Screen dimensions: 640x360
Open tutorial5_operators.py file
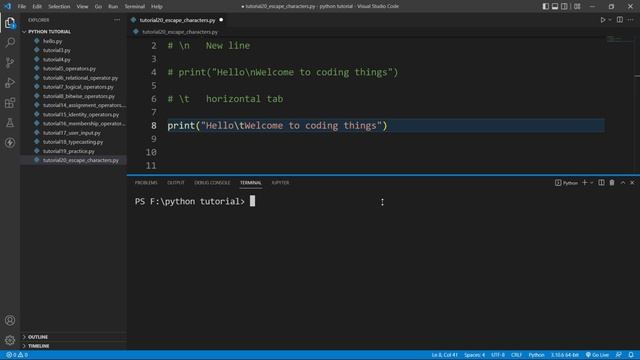click(69, 69)
